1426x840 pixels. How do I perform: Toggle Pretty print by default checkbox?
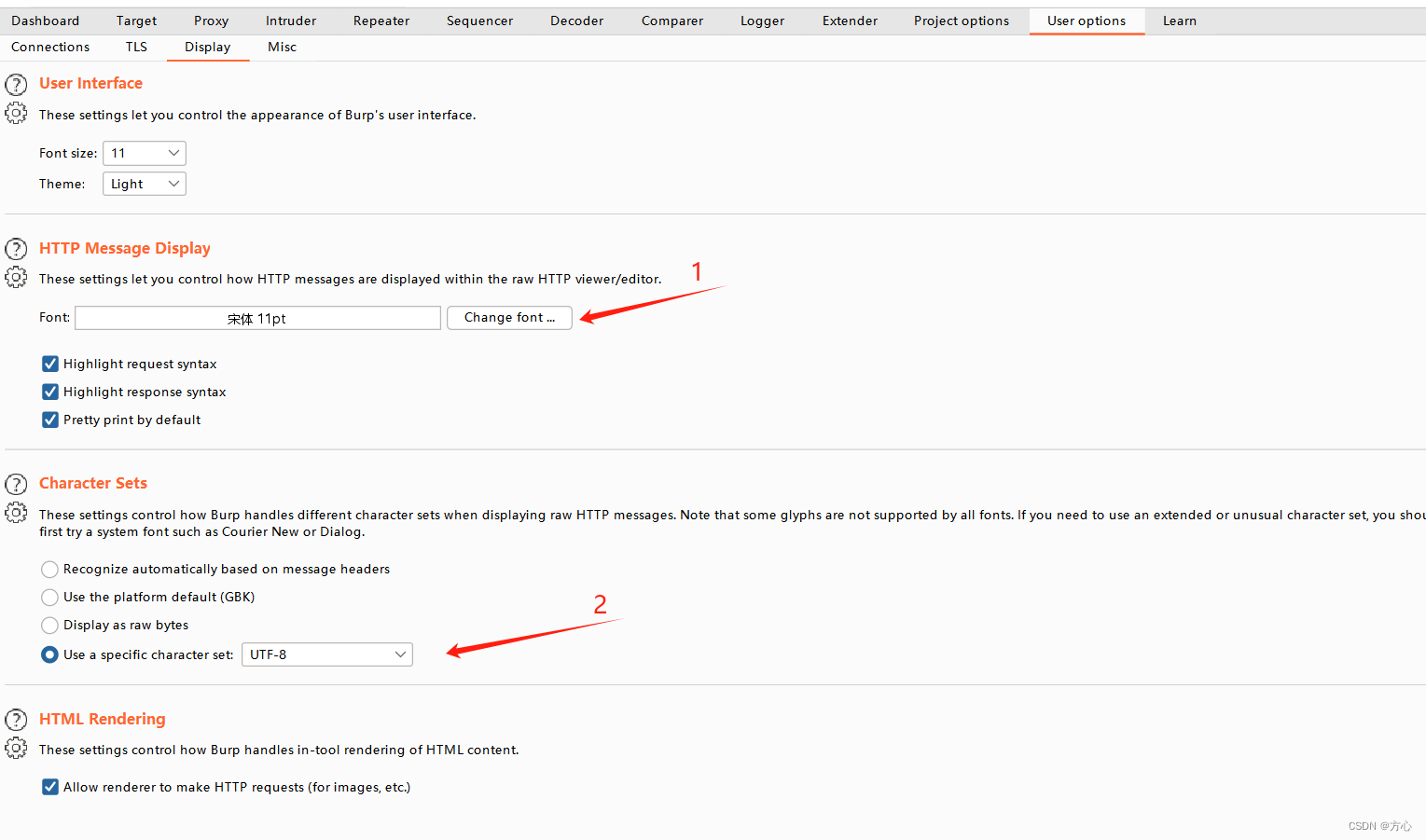[50, 420]
